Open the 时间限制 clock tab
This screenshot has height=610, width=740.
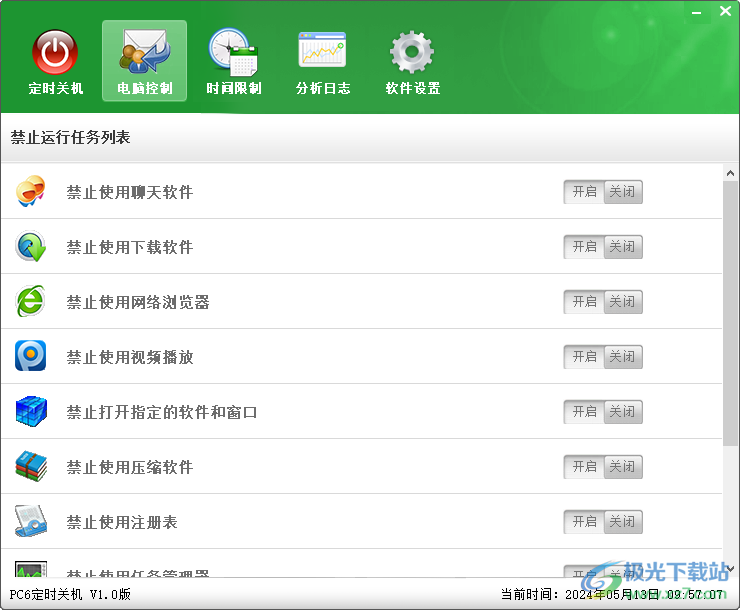pyautogui.click(x=234, y=61)
